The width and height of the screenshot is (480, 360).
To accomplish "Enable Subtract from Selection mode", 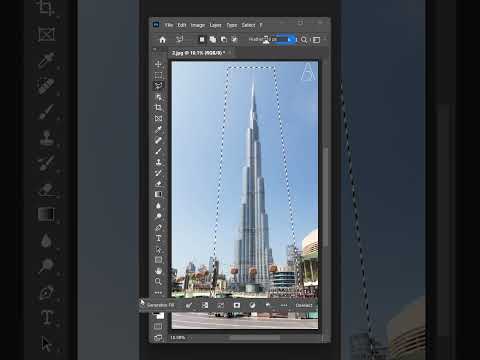I will [x=224, y=40].
